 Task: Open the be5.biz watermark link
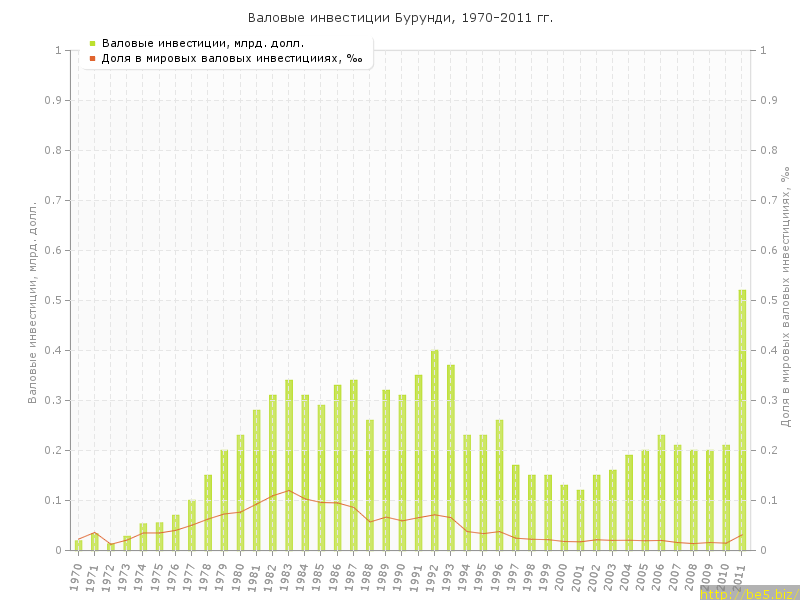point(748,594)
